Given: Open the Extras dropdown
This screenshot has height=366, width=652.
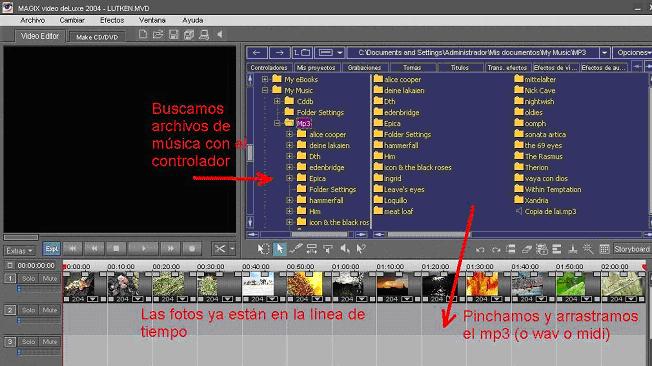Looking at the screenshot, I should pos(20,251).
